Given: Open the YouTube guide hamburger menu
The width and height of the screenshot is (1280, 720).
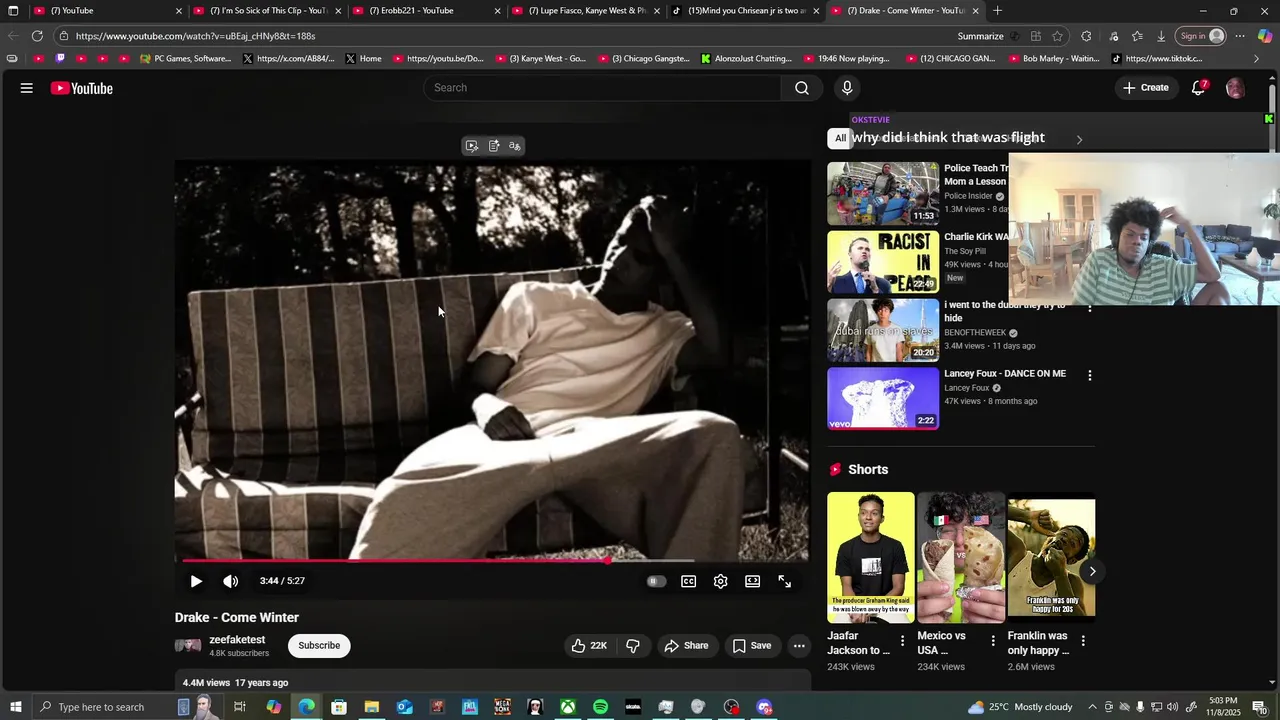Looking at the screenshot, I should 27,88.
